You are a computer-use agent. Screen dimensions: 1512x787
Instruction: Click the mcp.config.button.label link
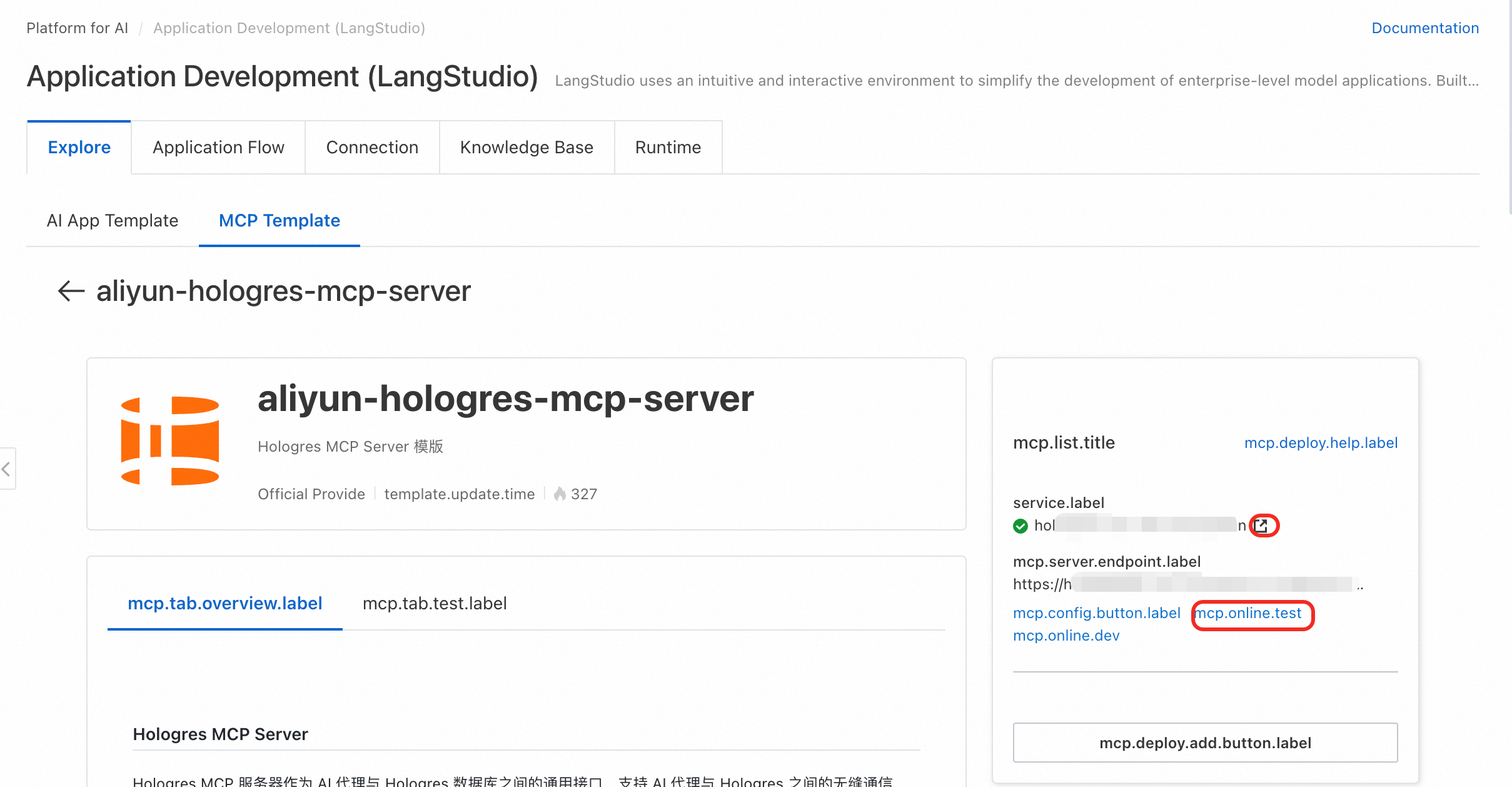pos(1096,613)
